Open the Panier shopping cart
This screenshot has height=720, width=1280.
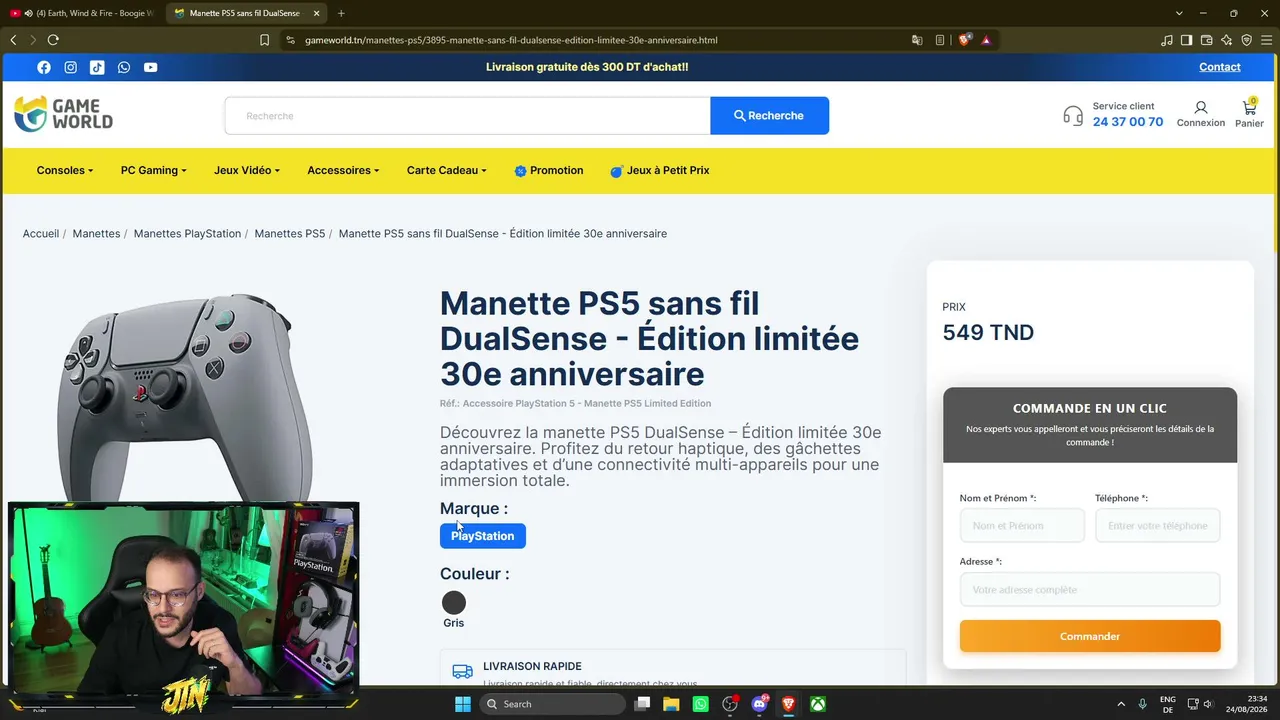(x=1249, y=113)
